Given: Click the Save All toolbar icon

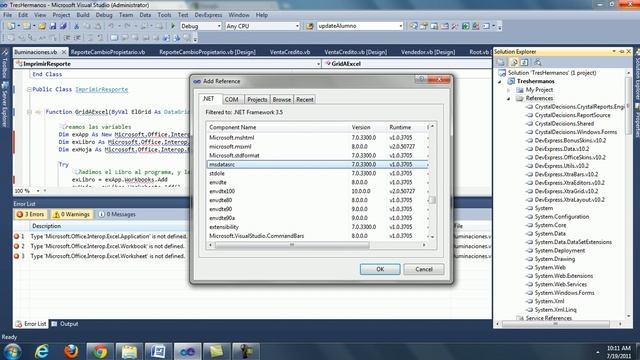Looking at the screenshot, I should pos(63,26).
